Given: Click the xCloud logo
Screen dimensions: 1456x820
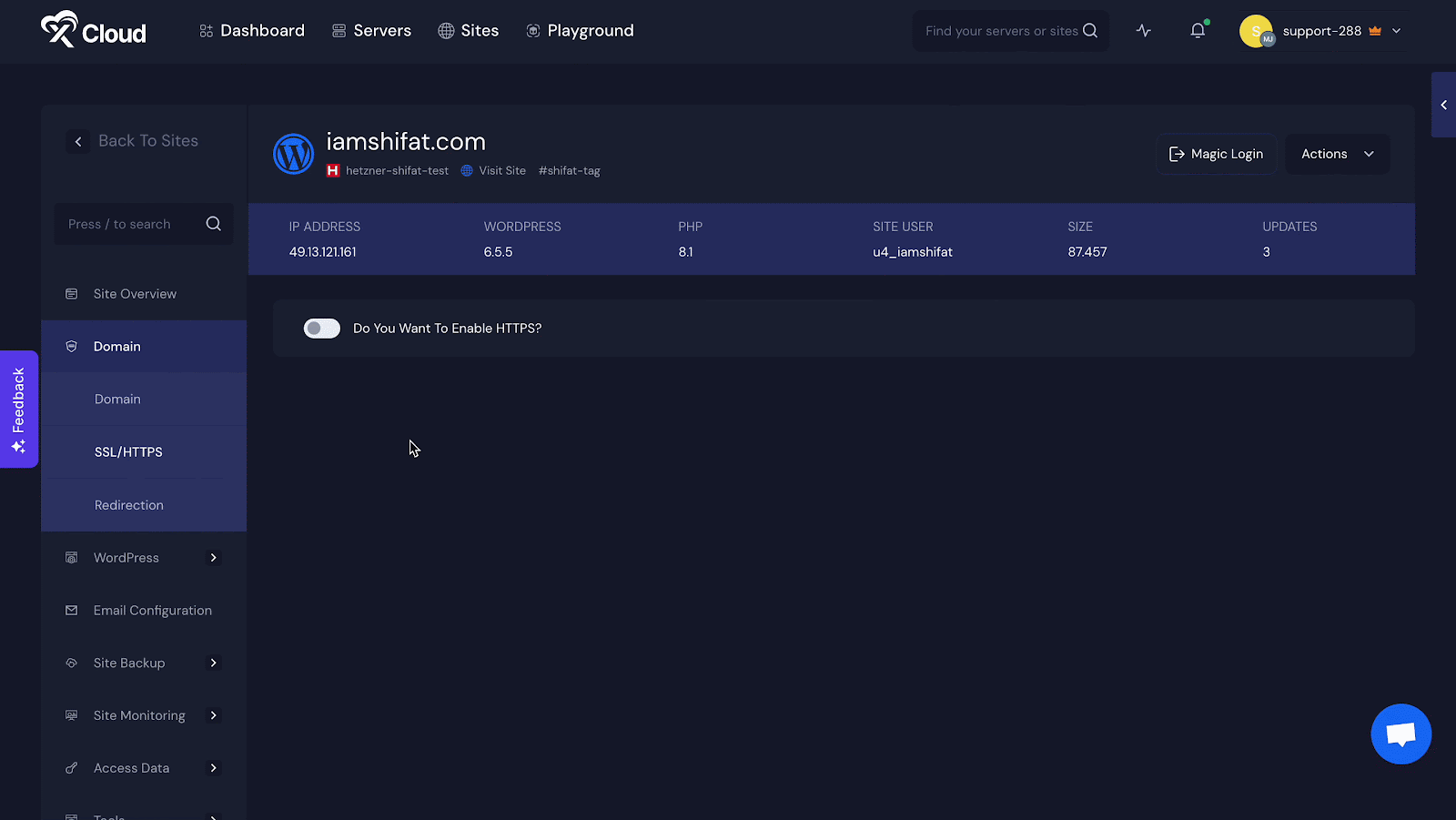Looking at the screenshot, I should 91,30.
